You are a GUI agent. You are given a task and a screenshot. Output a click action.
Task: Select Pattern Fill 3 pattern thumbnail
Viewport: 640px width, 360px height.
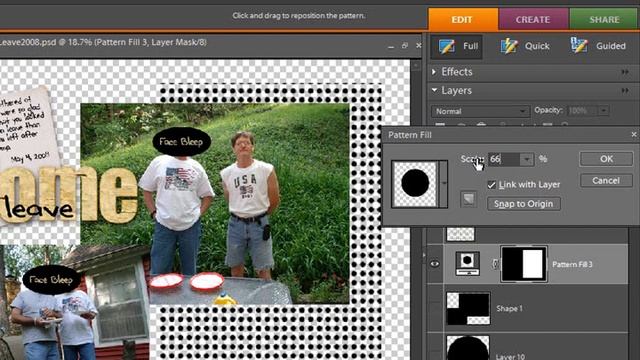point(468,263)
